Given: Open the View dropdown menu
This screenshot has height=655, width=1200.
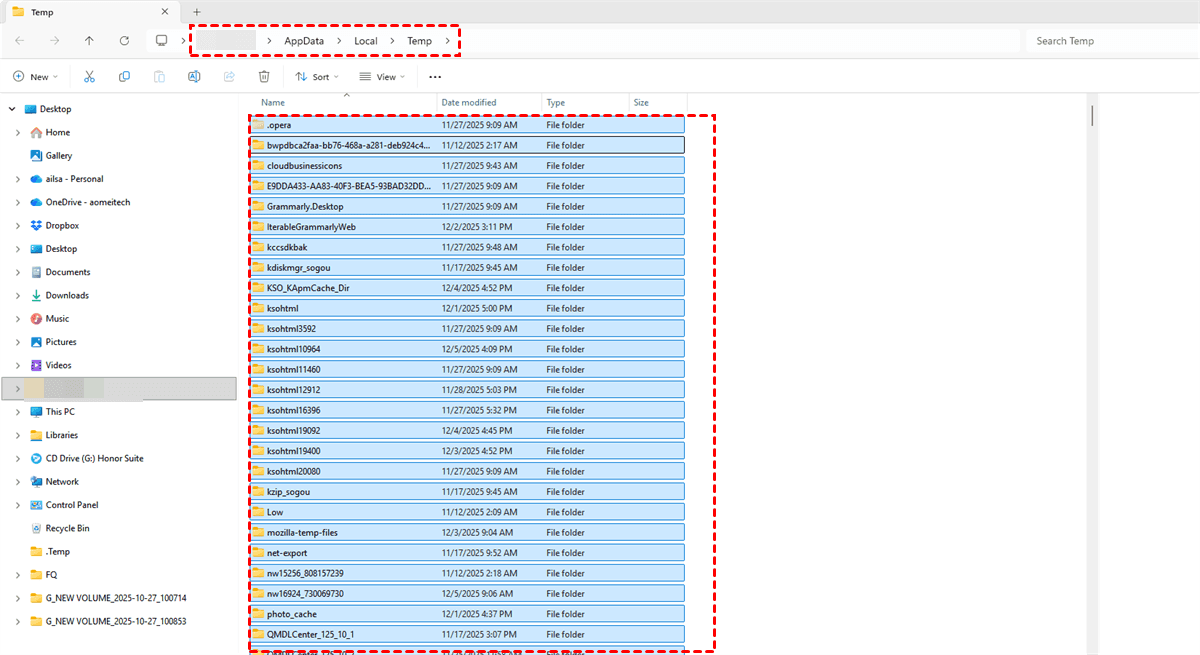Looking at the screenshot, I should pos(382,77).
